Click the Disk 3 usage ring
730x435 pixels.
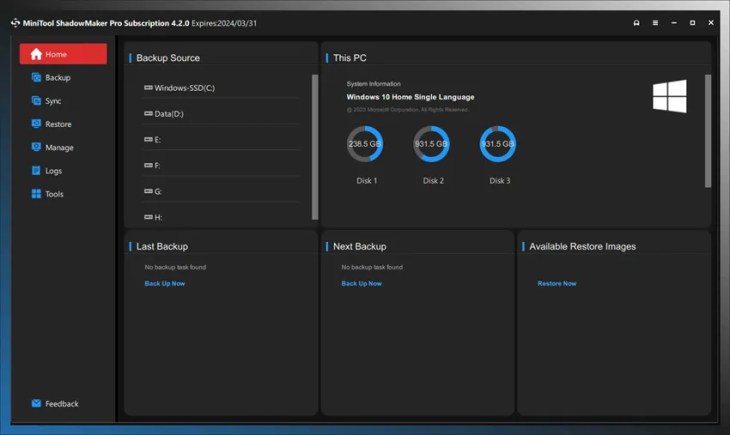click(x=498, y=144)
